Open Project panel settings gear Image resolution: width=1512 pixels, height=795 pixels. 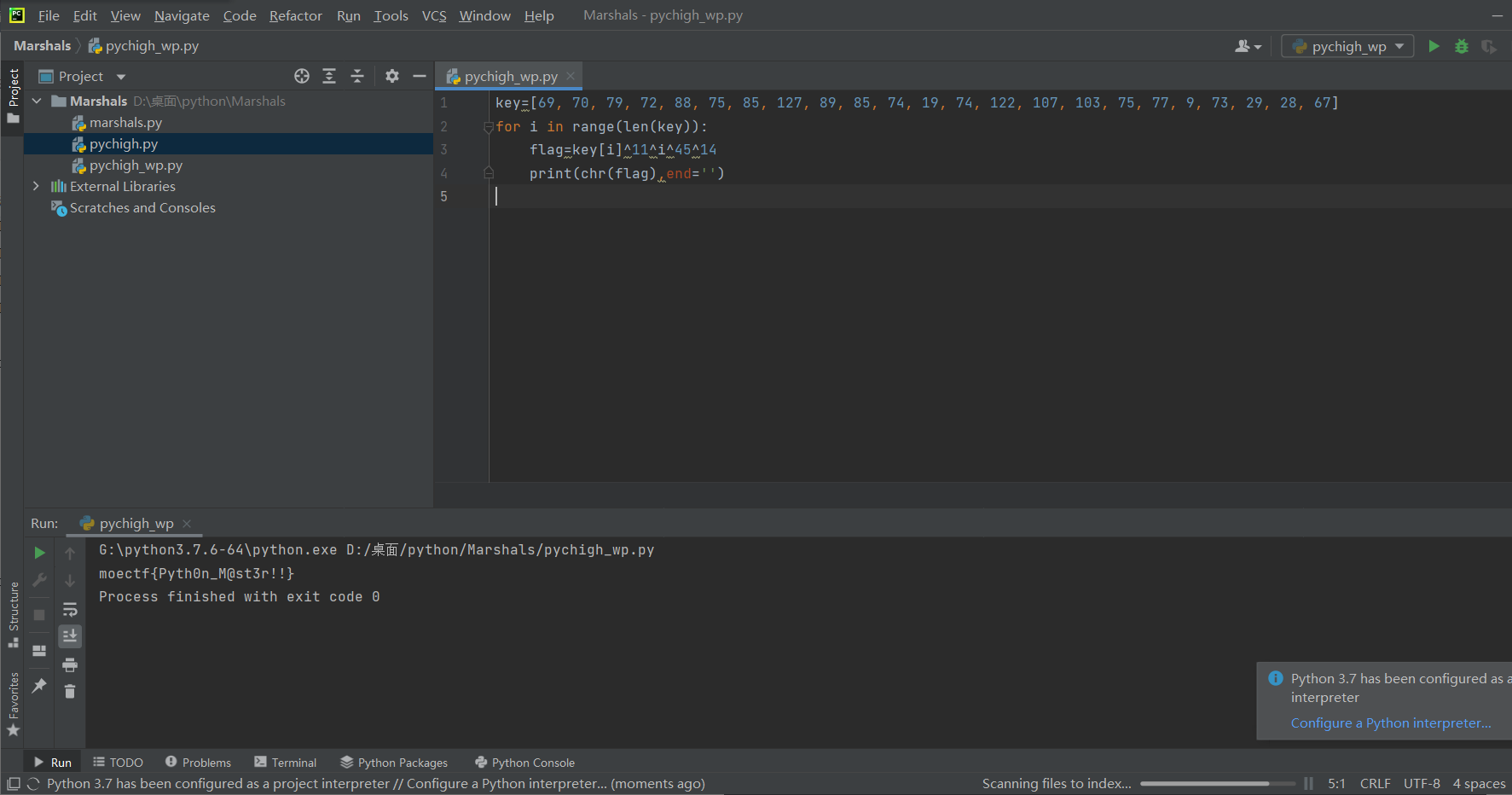click(391, 76)
